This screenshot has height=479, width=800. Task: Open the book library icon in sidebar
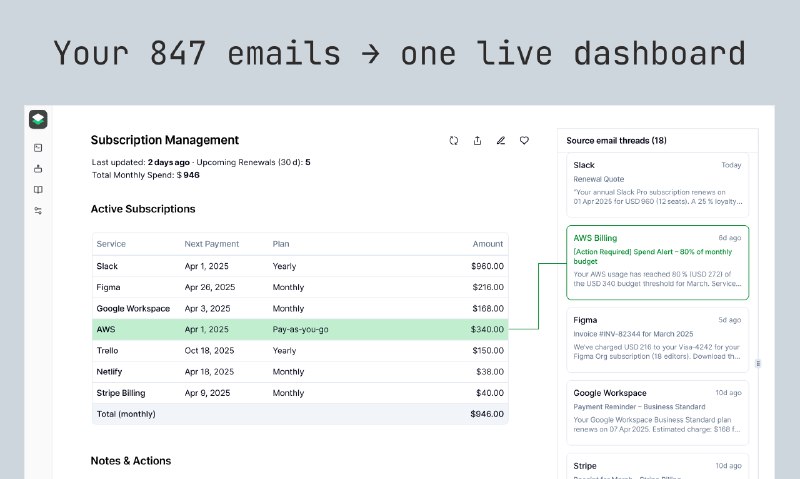pos(38,190)
